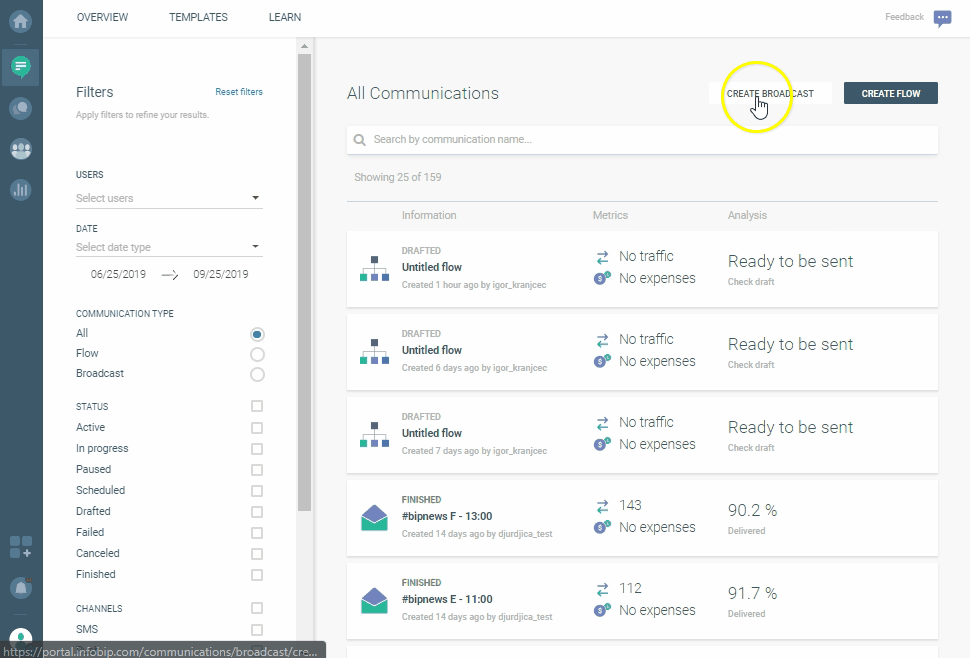Click the Feedback speech bubble icon
Viewport: 970px width, 658px height.
[x=942, y=18]
